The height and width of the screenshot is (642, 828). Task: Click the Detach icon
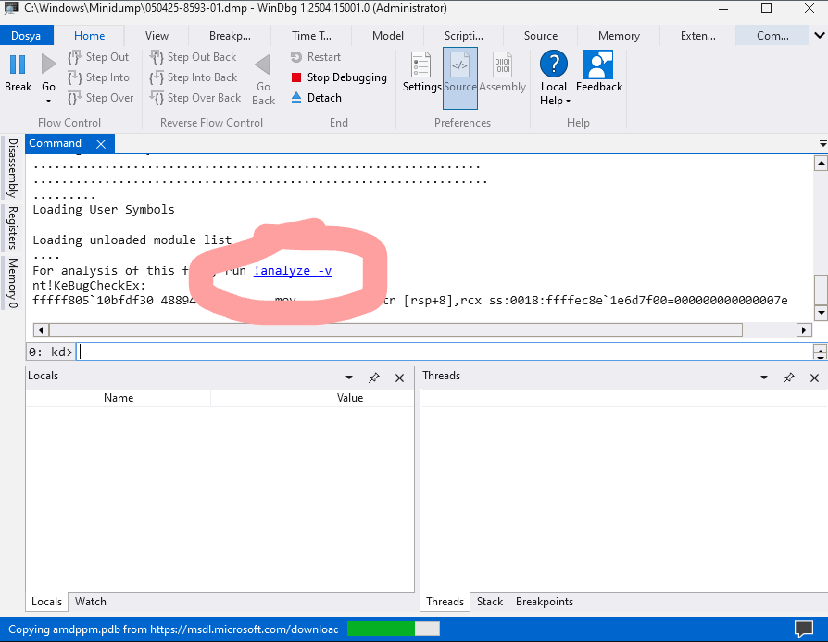point(296,98)
